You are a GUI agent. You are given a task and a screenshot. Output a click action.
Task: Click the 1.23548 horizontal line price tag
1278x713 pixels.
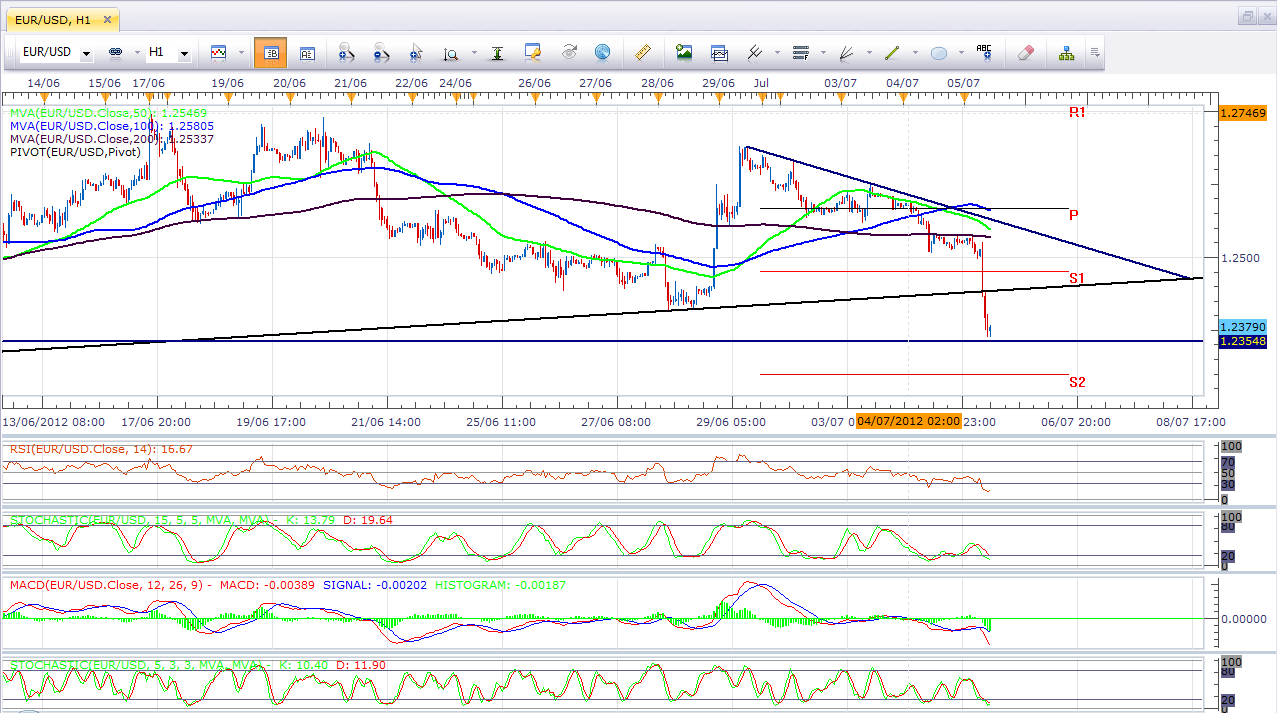pos(1243,342)
